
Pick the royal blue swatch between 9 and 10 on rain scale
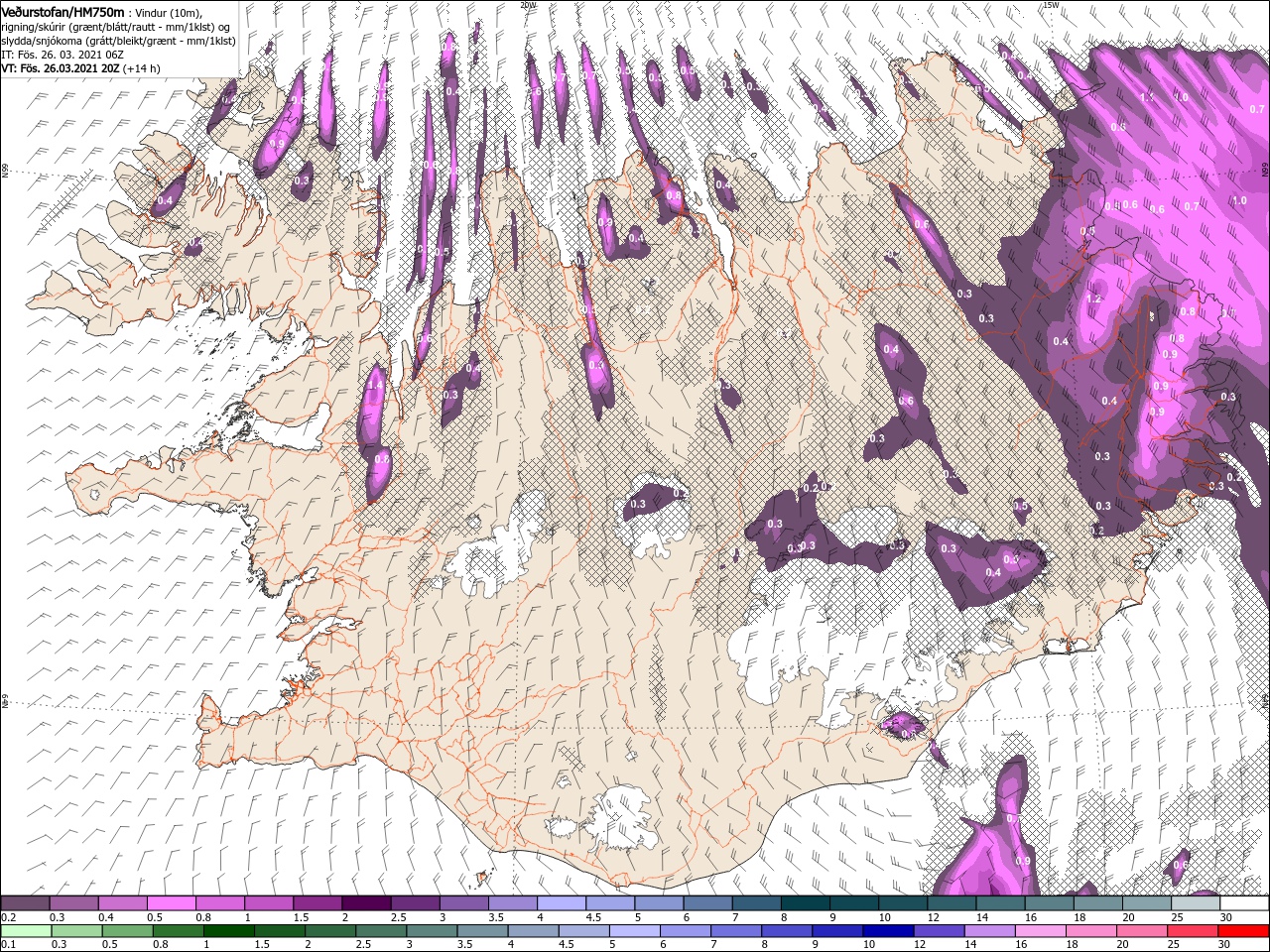pos(838,930)
